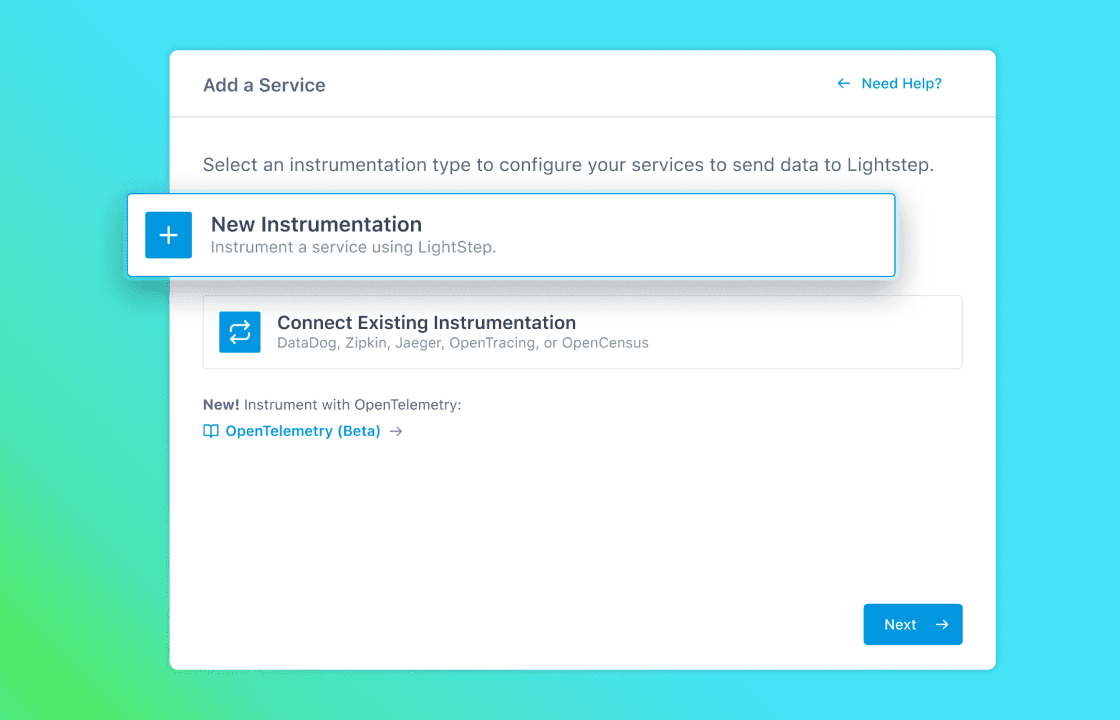Click the "Add a Service" dialog title
The width and height of the screenshot is (1120, 720).
264,85
